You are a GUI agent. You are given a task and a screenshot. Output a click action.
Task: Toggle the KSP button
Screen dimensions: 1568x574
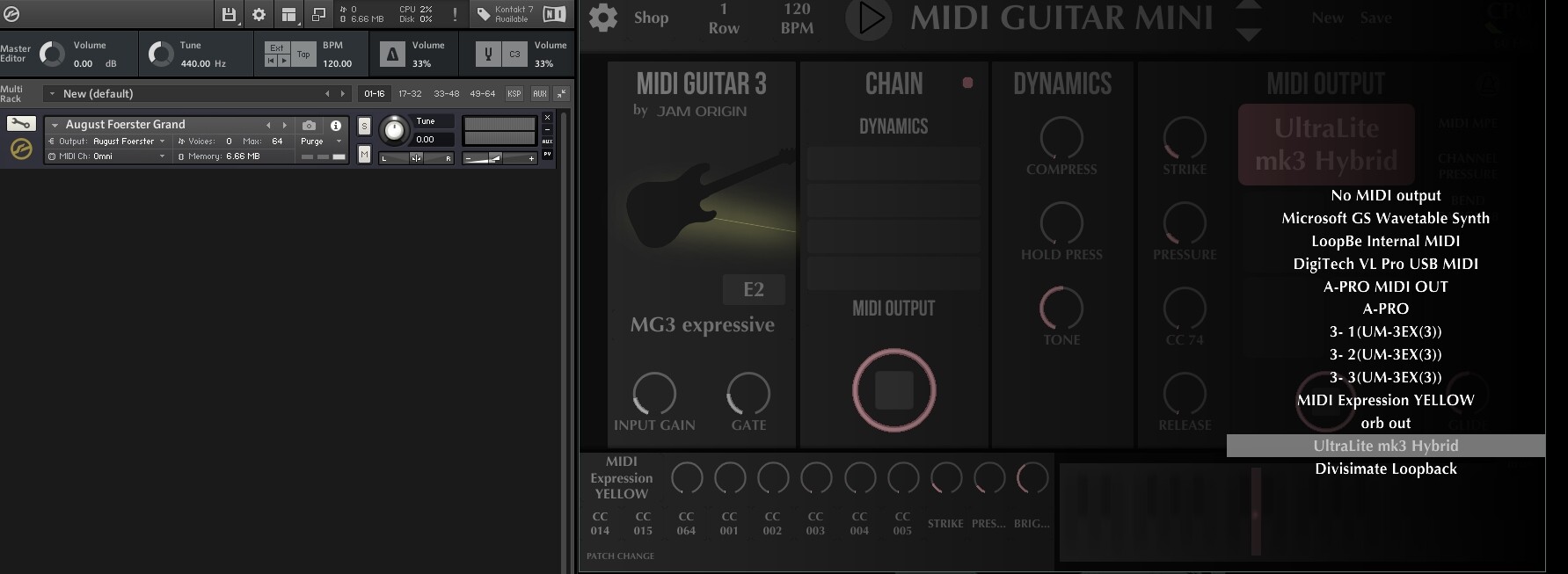[514, 93]
